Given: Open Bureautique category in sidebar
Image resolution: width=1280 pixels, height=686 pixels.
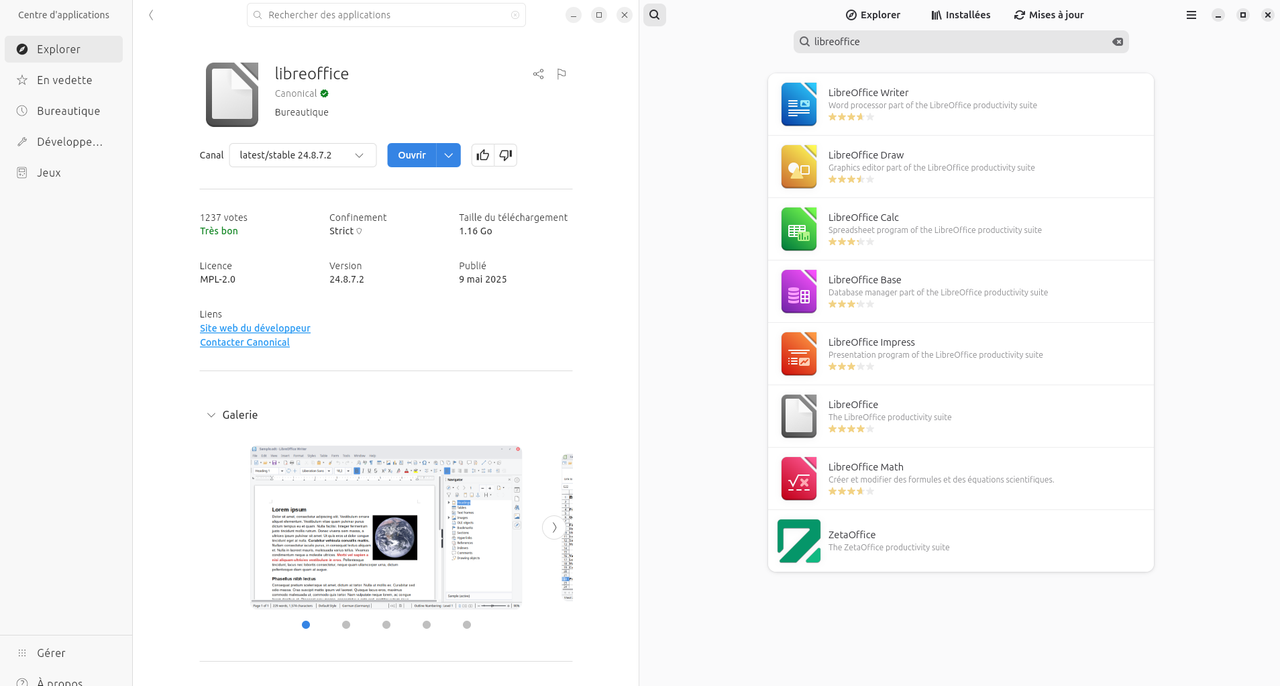Looking at the screenshot, I should 64,111.
